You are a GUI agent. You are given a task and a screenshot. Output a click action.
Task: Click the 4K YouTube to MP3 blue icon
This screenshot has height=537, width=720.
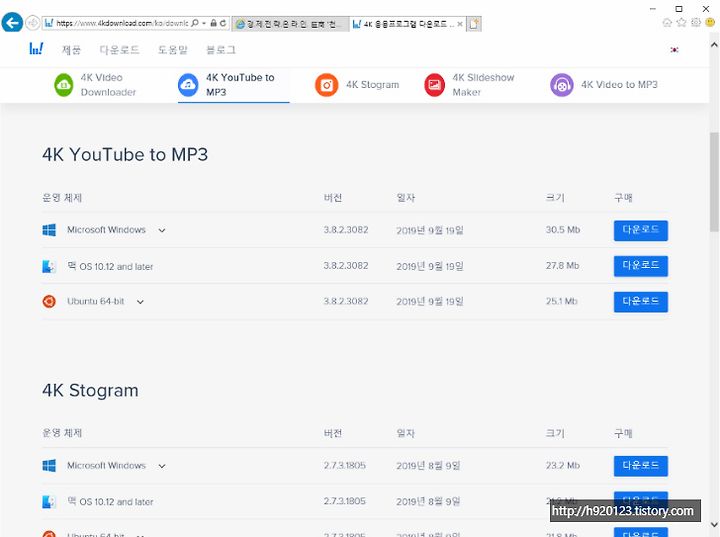[x=188, y=85]
